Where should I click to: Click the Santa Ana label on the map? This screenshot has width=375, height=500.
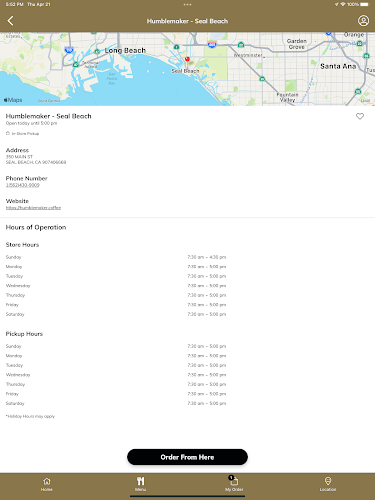[338, 66]
